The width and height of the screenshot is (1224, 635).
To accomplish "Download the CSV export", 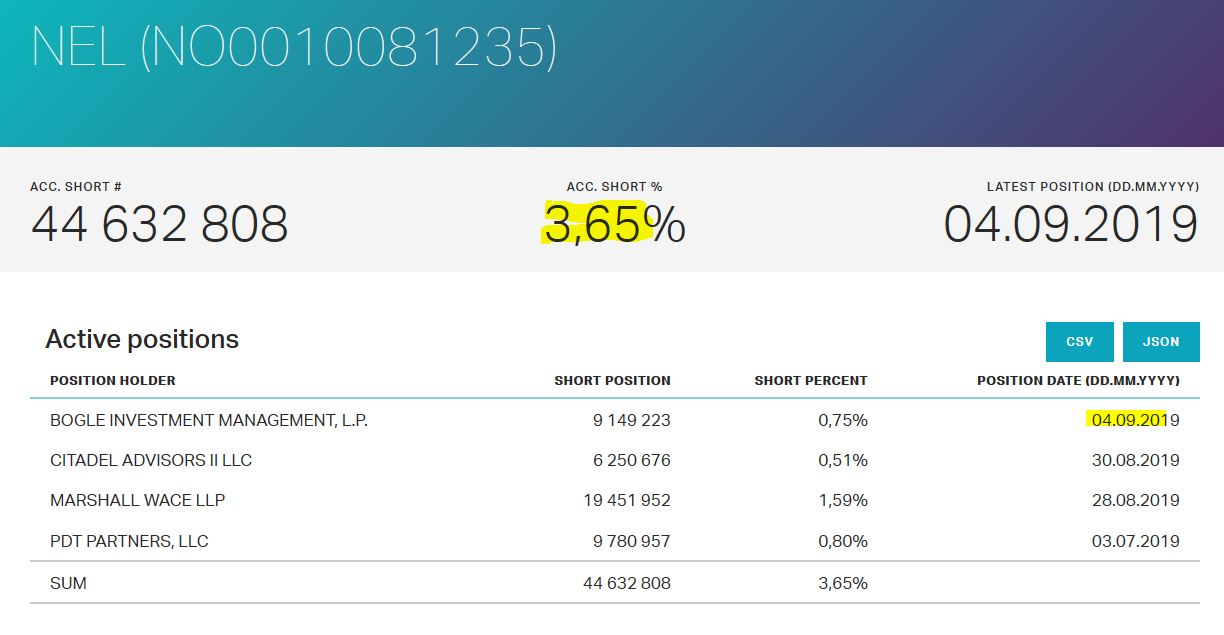I will 1079,342.
